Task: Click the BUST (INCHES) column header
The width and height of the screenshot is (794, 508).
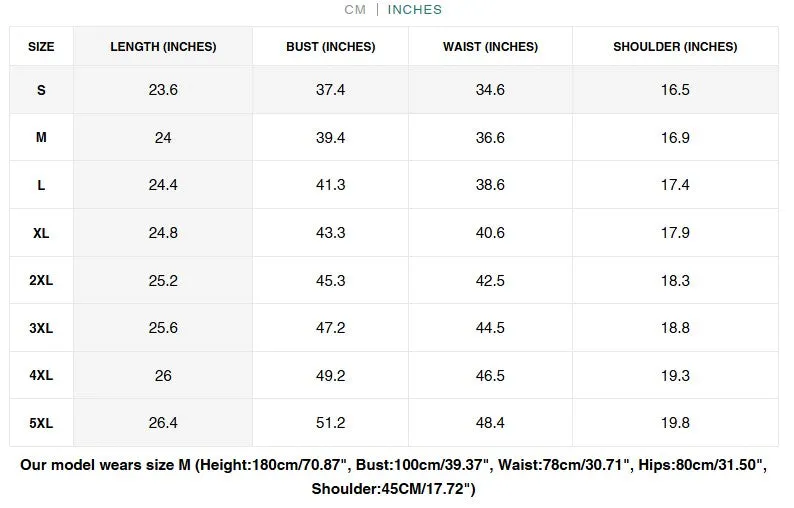Action: tap(331, 47)
